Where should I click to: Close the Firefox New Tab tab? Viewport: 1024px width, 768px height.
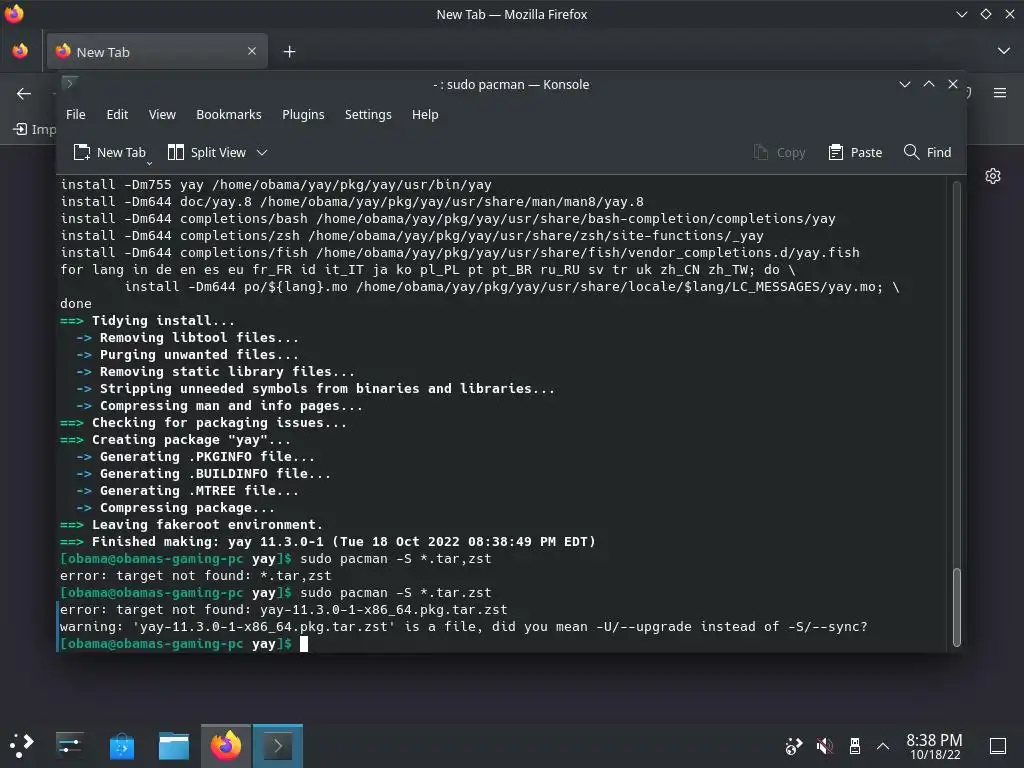tap(252, 51)
